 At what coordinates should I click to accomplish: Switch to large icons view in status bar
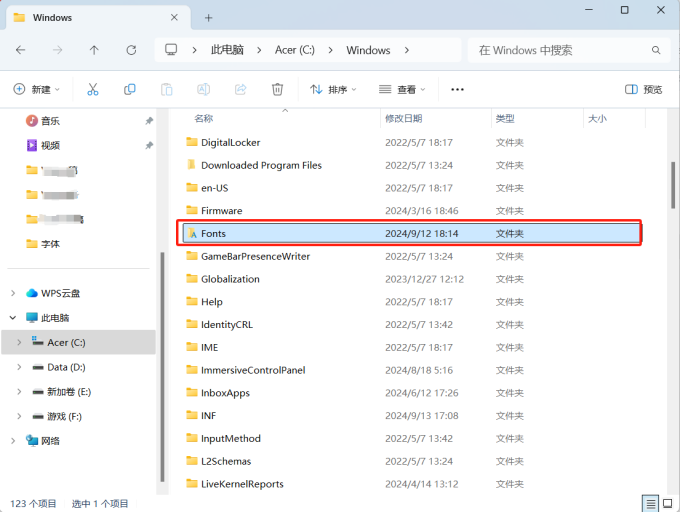(x=668, y=504)
